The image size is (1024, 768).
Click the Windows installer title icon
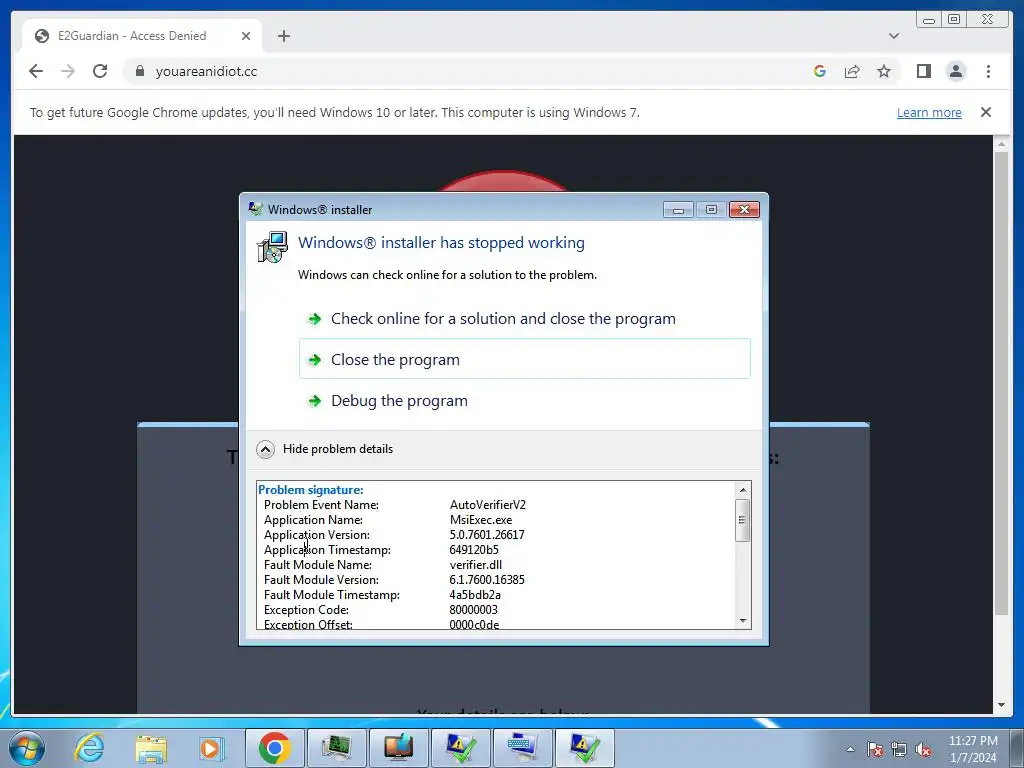[255, 209]
